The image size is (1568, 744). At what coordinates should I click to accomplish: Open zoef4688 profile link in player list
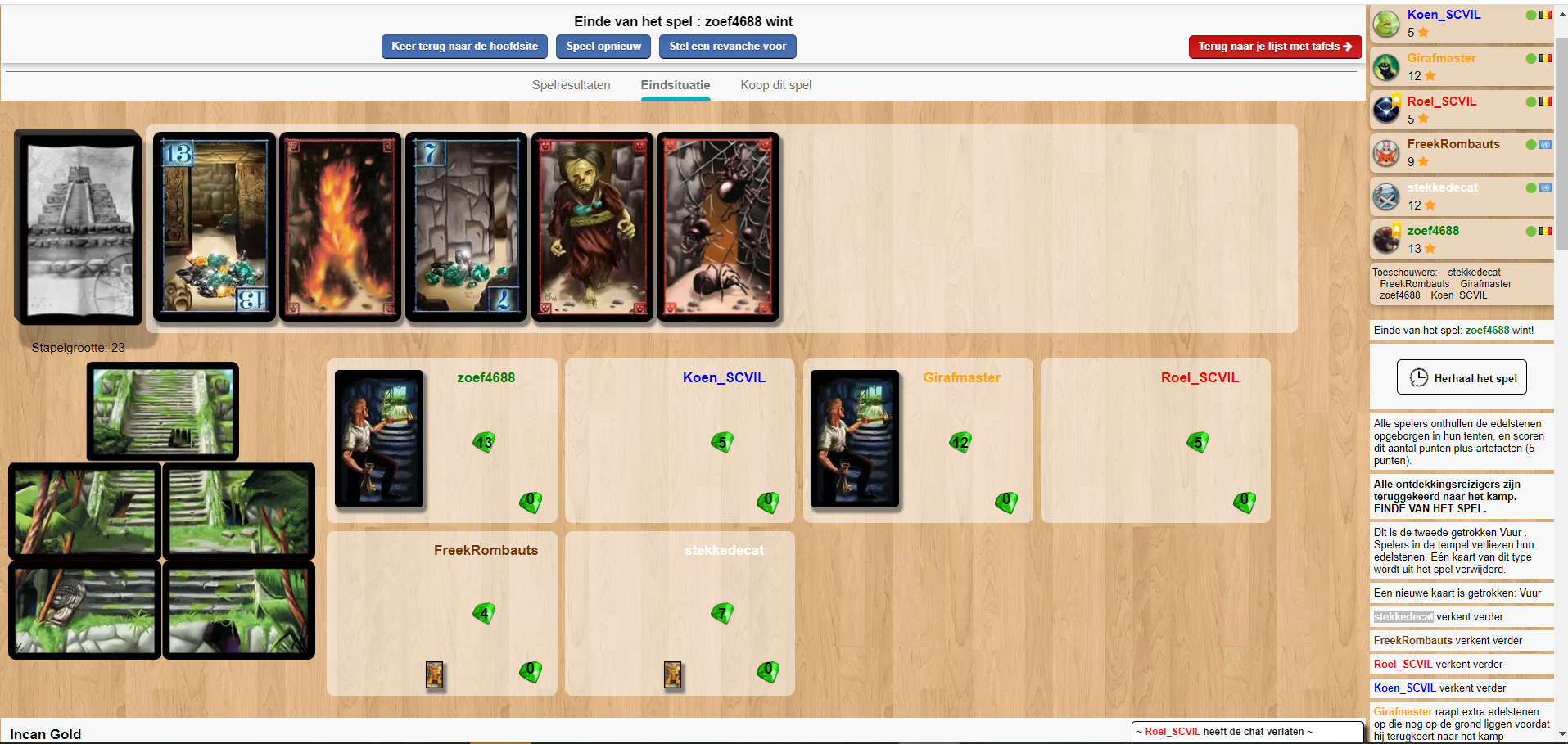(x=1433, y=231)
